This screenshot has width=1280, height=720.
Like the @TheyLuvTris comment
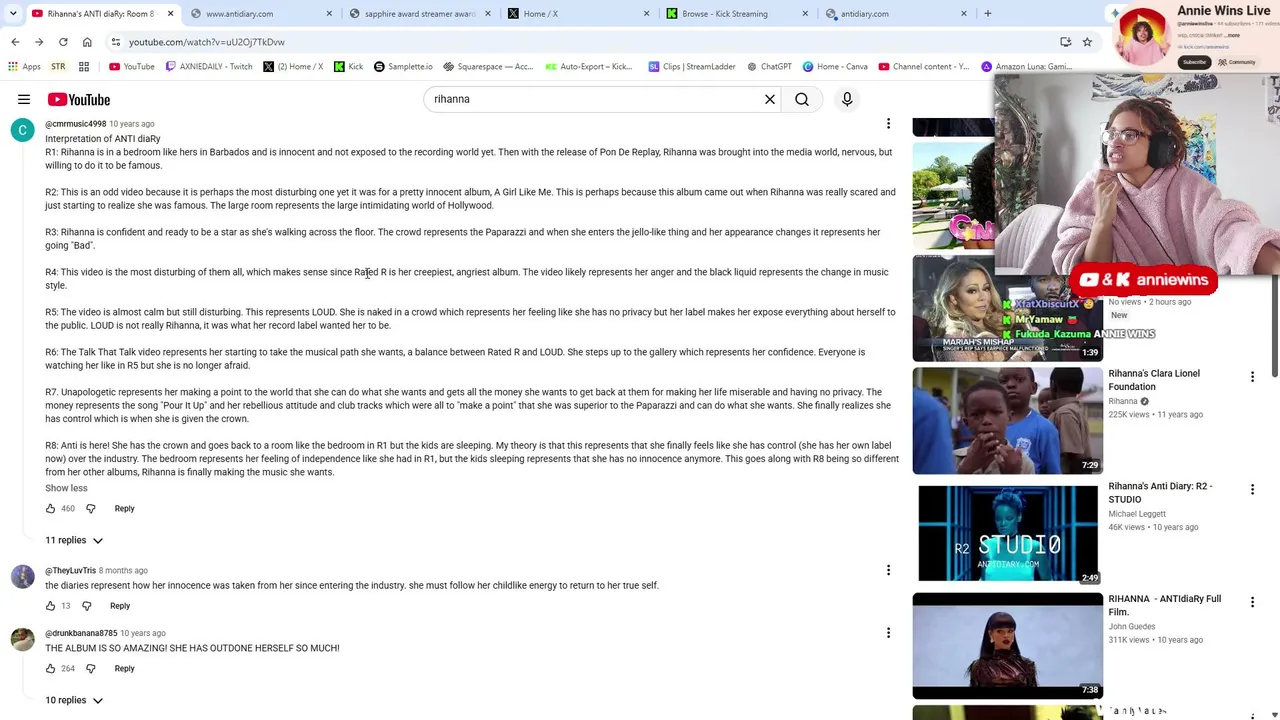(x=50, y=606)
